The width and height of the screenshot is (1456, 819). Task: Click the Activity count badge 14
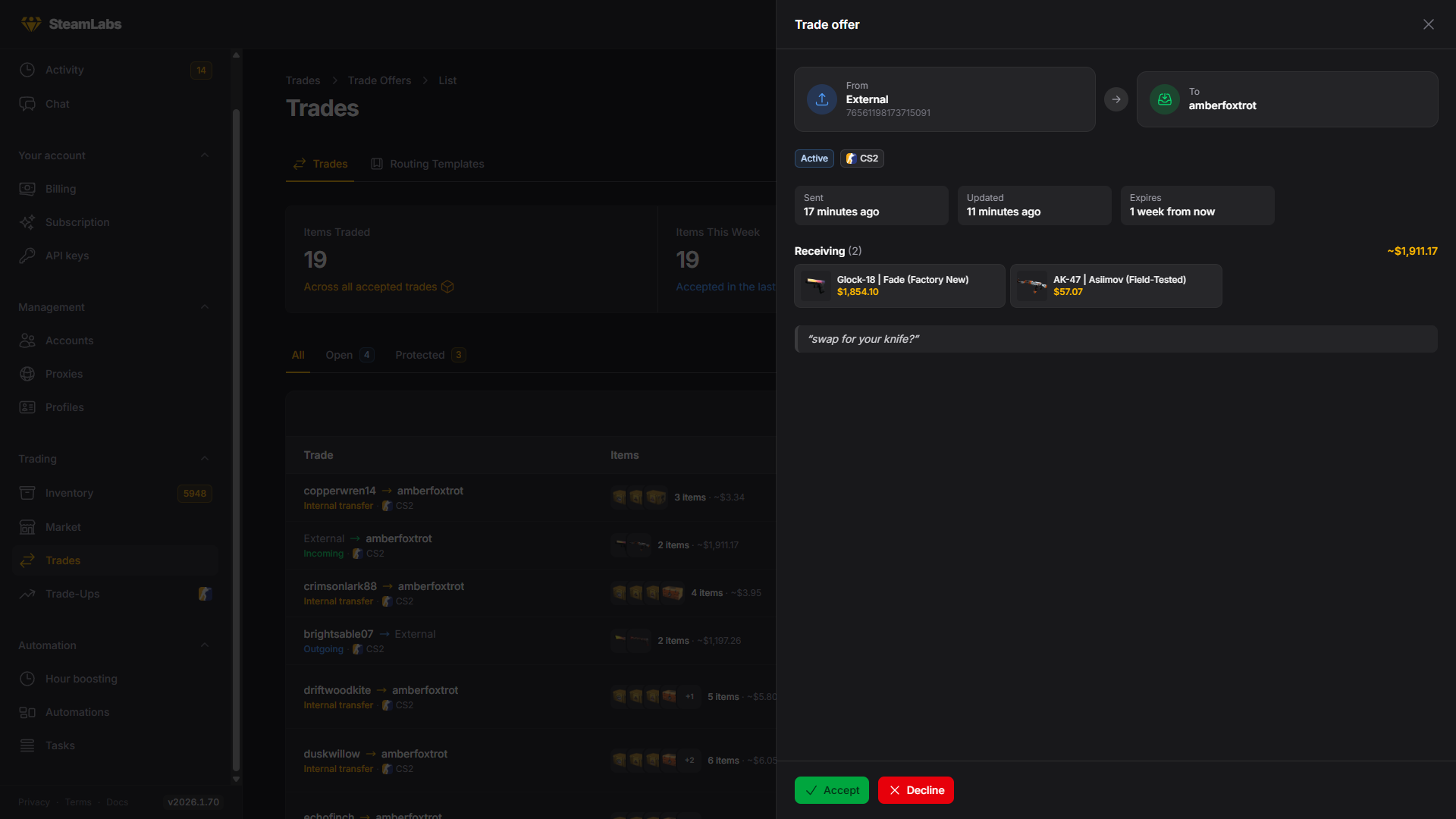tap(201, 71)
